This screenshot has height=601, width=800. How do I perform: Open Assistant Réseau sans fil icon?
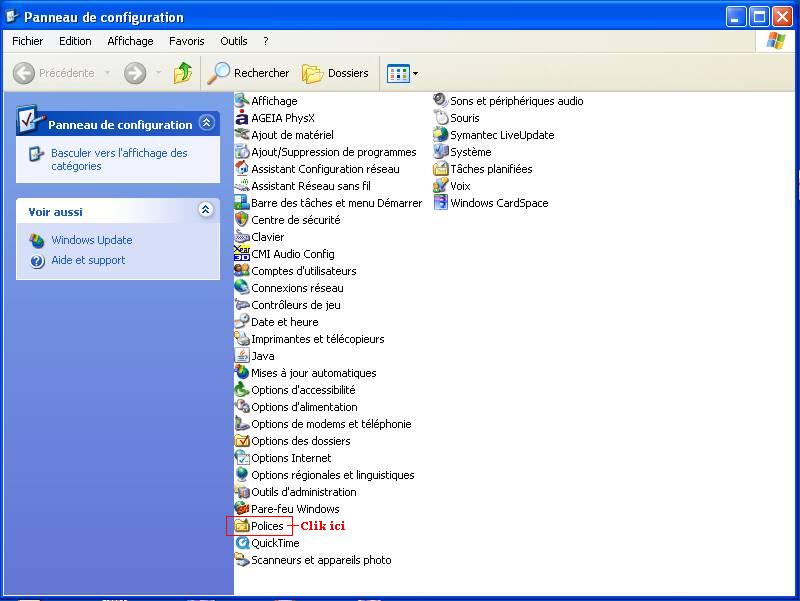coord(242,186)
